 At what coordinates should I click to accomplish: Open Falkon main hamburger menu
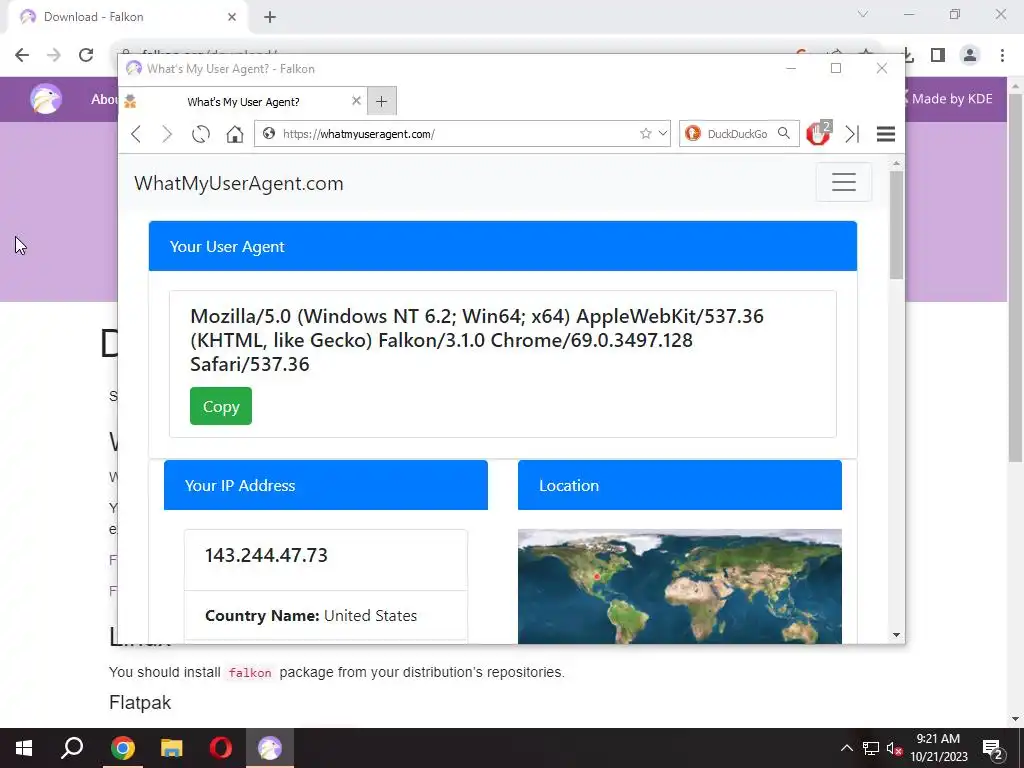coord(886,134)
